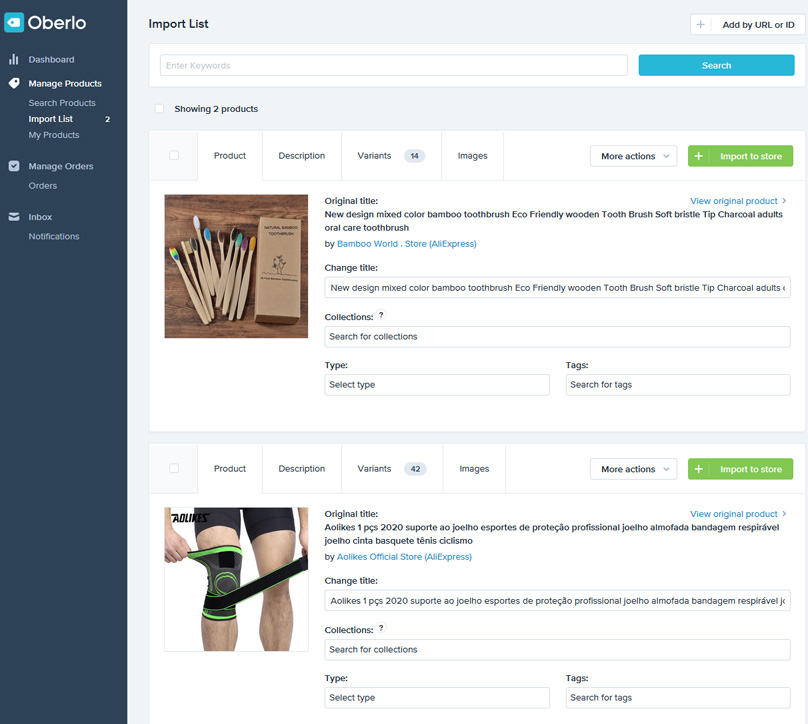Focus the Enter Keywords search field

click(394, 66)
